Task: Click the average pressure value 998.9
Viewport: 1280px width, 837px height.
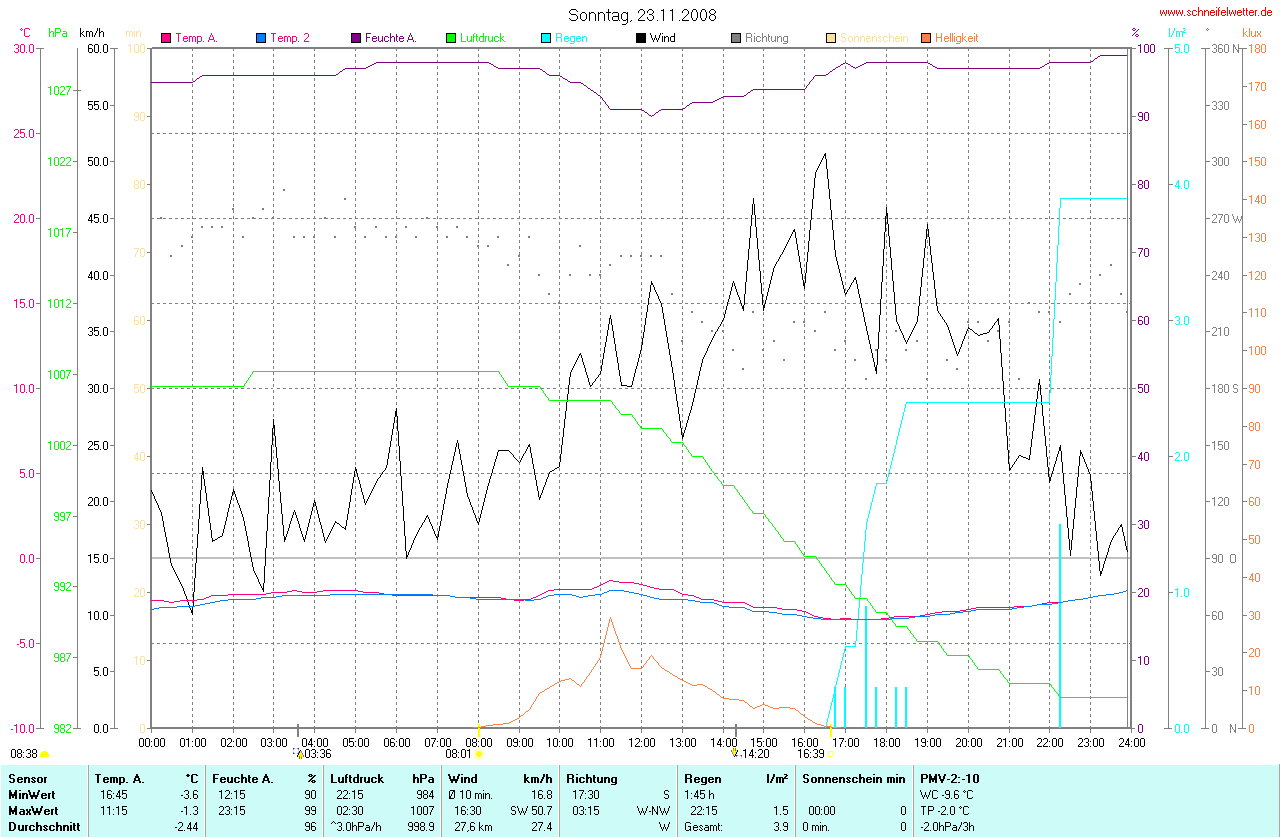Action: (421, 827)
